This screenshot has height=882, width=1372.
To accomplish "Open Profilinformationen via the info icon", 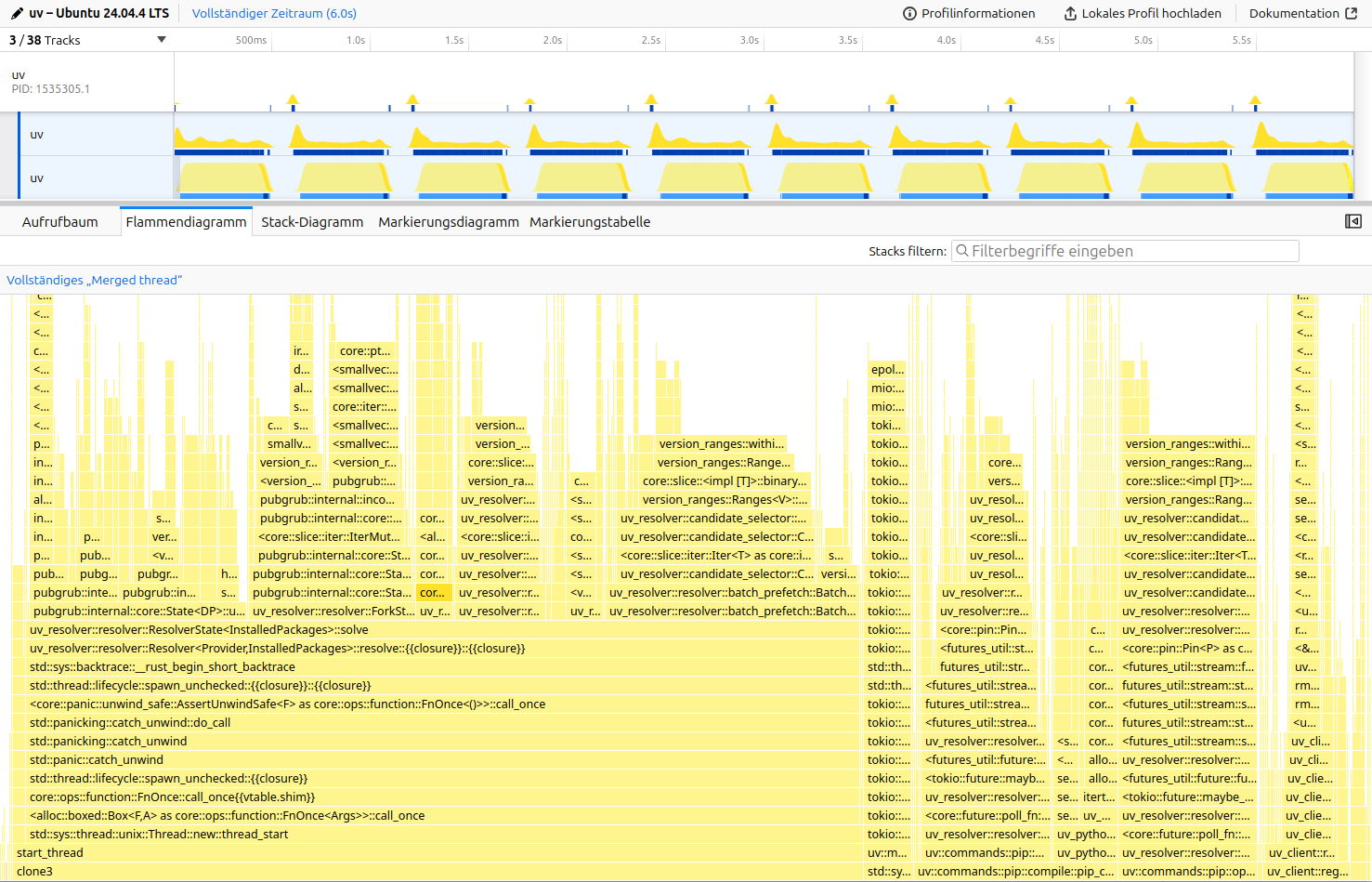I will 908,13.
